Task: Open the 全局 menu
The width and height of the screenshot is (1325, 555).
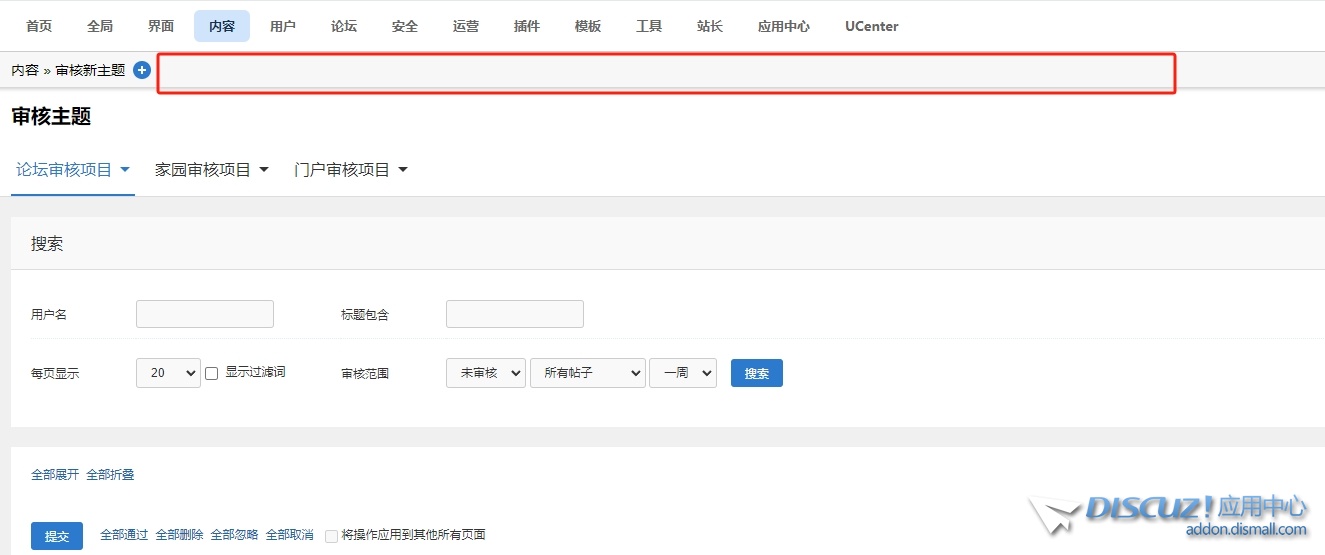Action: [x=100, y=26]
